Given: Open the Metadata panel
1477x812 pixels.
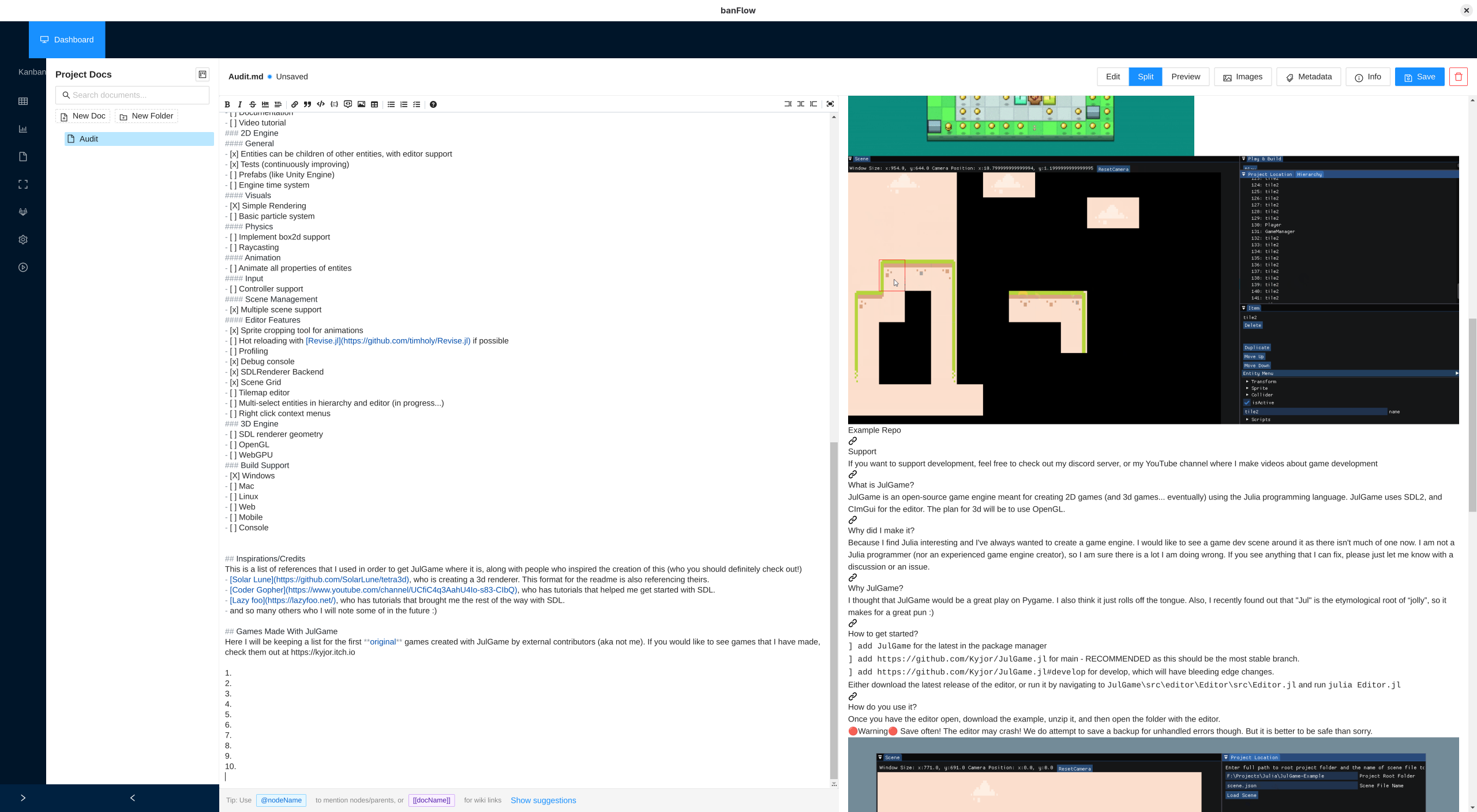Looking at the screenshot, I should pyautogui.click(x=1309, y=77).
